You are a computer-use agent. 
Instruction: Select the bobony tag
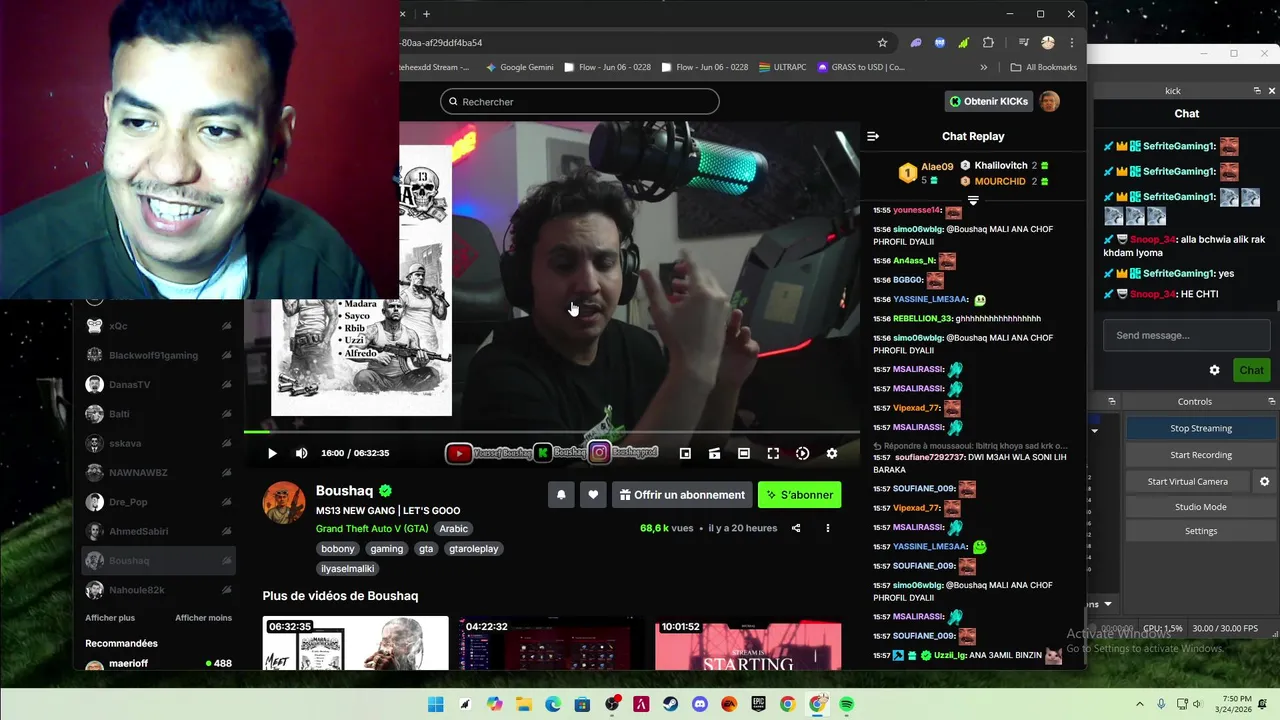click(x=338, y=549)
